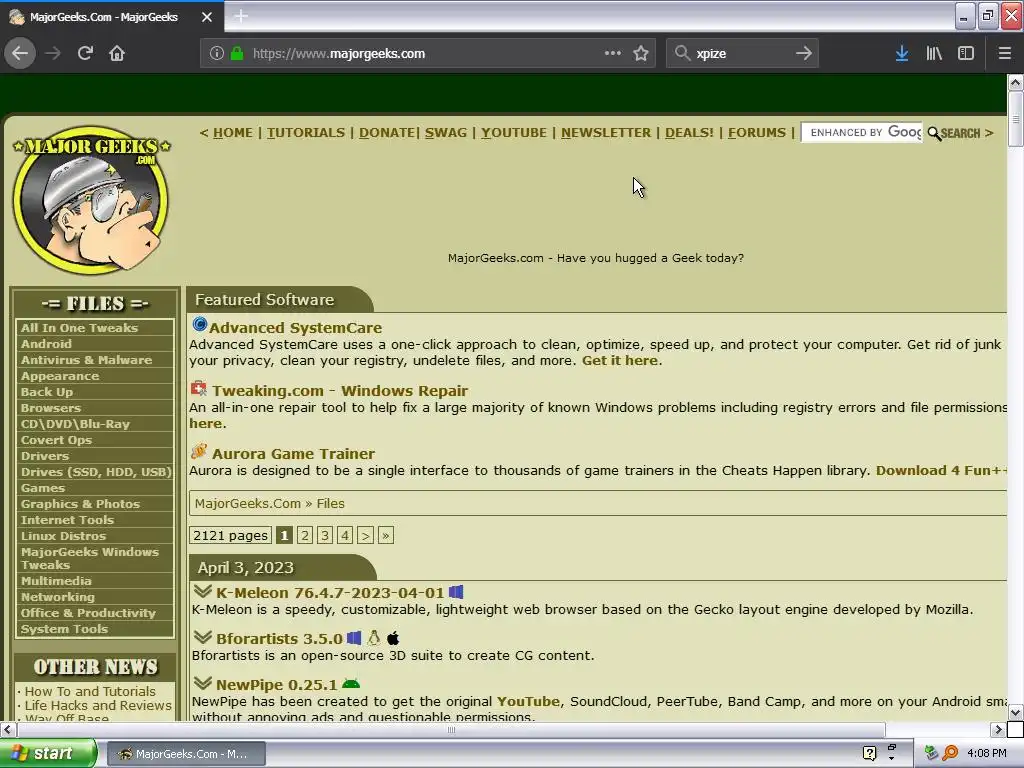Open the downloads arrow in toolbar
The image size is (1024, 768).
click(902, 54)
